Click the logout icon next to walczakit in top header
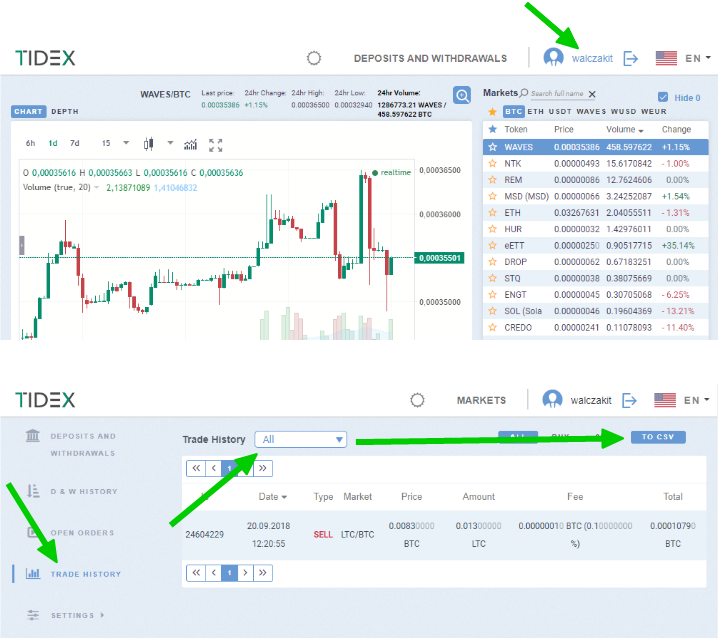This screenshot has width=718, height=638. click(x=631, y=58)
